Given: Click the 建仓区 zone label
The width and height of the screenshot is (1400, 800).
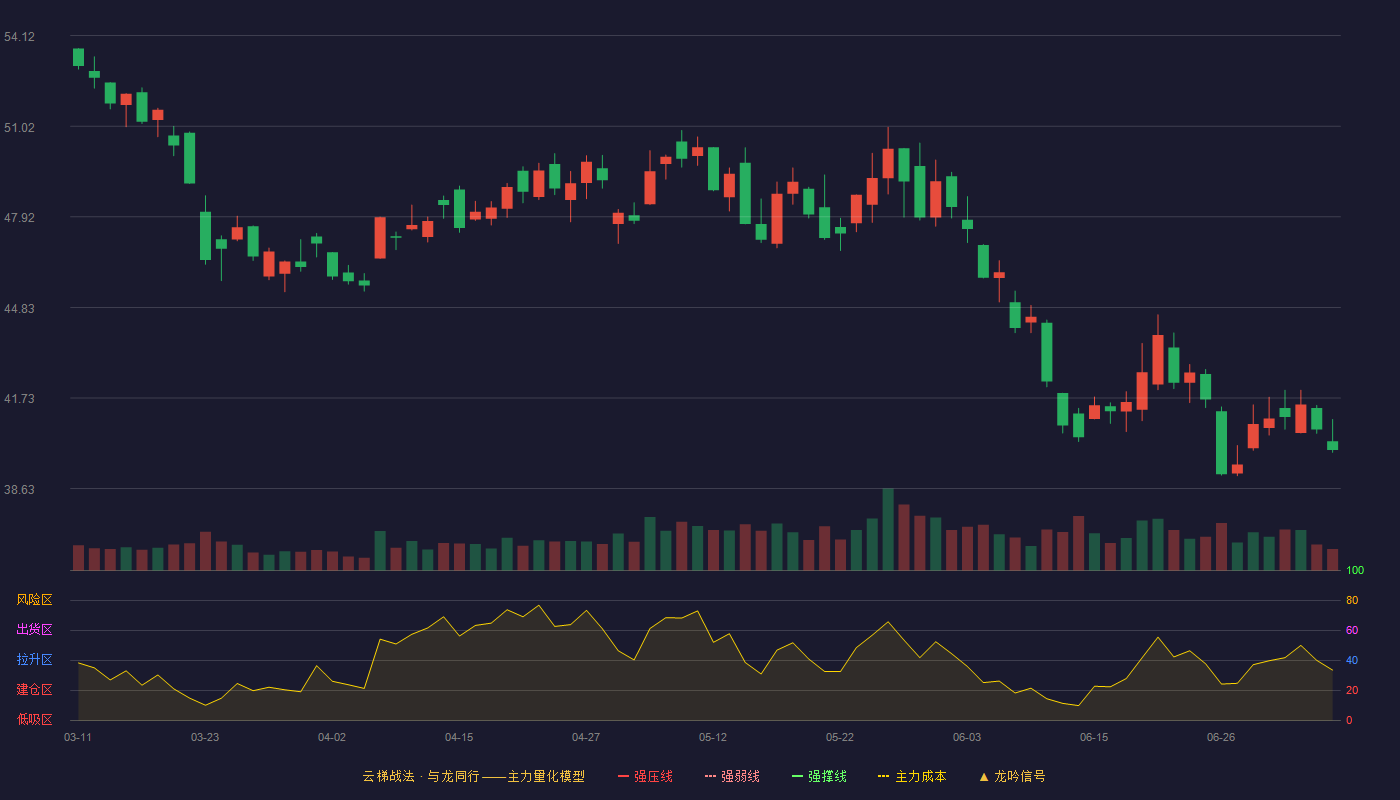Looking at the screenshot, I should 35,690.
